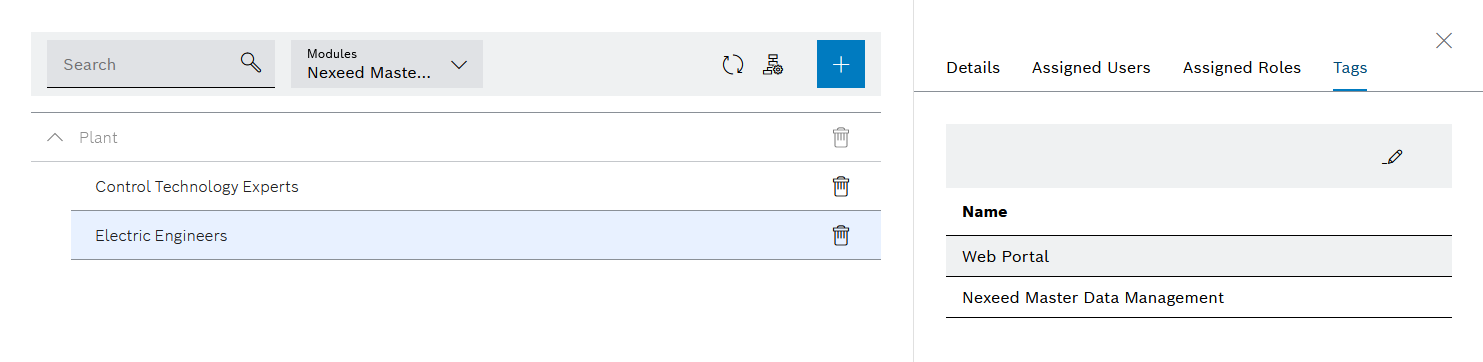Open the Modules dropdown
This screenshot has width=1483, height=362.
[387, 64]
